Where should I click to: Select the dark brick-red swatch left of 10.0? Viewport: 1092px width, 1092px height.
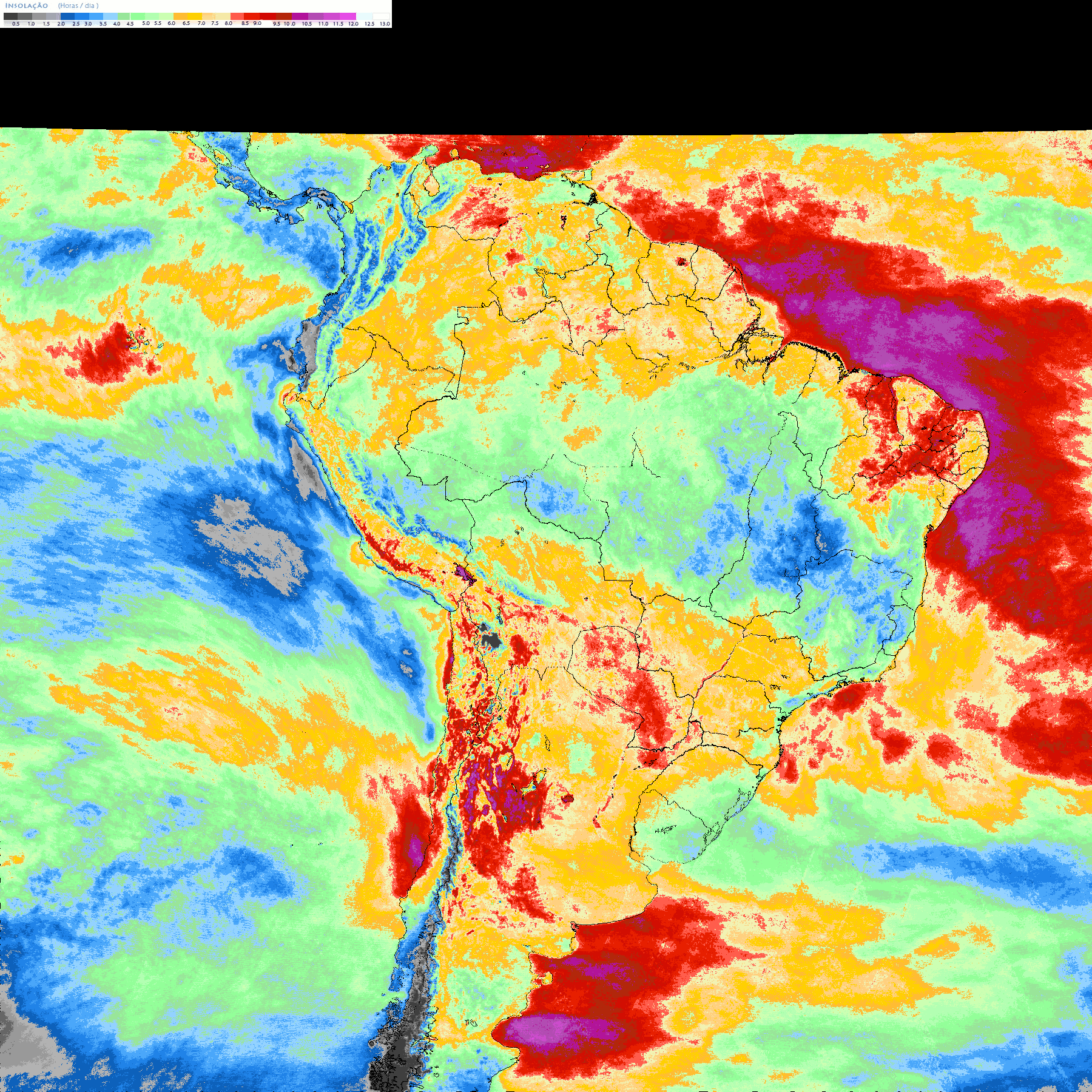(284, 16)
